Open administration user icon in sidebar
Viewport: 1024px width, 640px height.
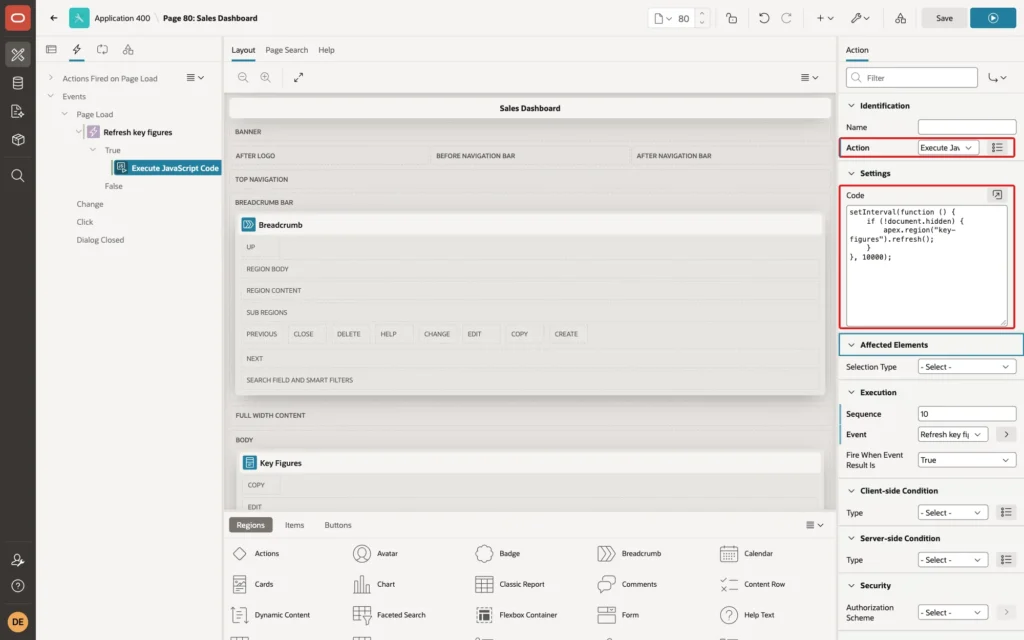click(18, 560)
